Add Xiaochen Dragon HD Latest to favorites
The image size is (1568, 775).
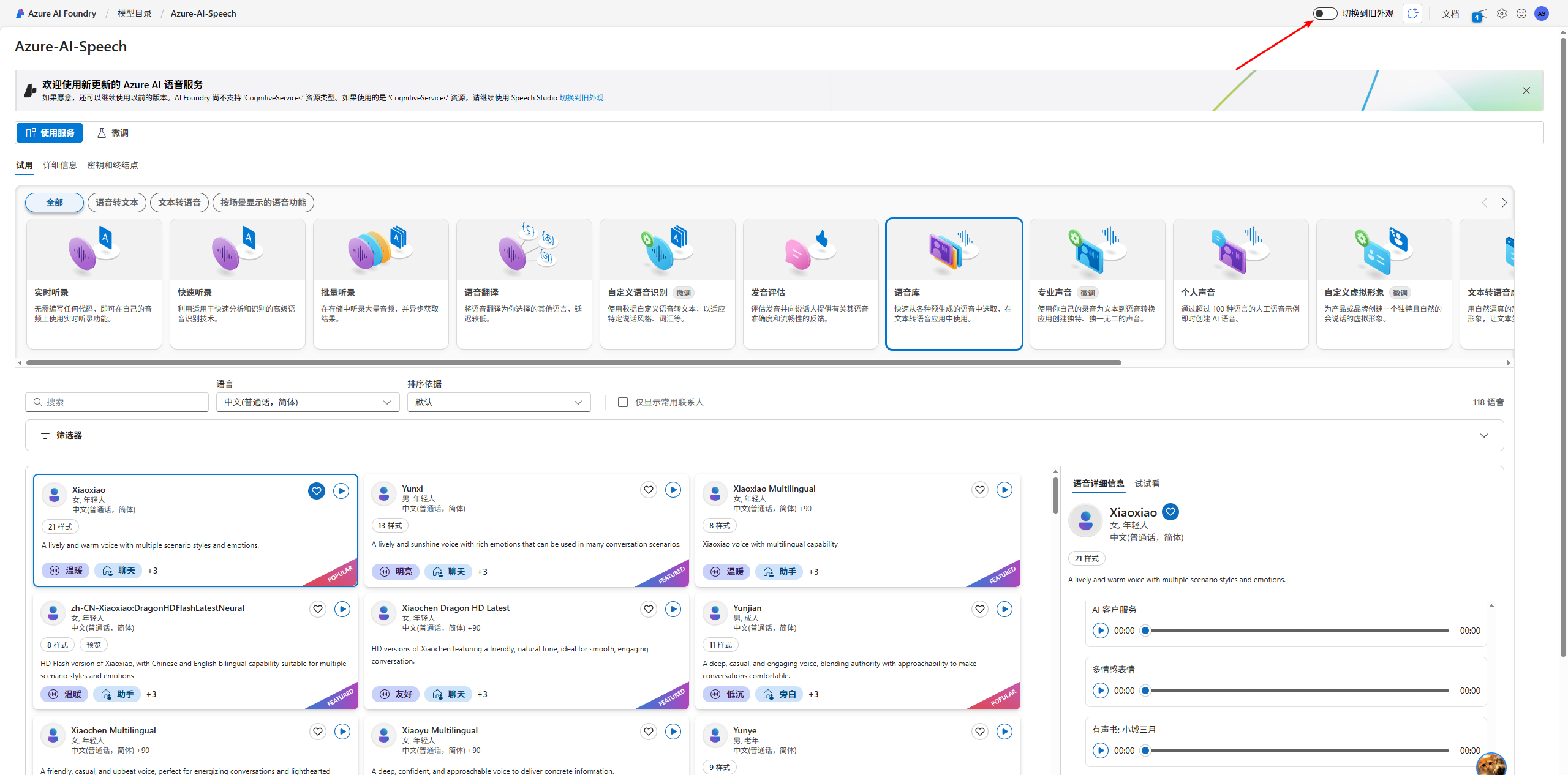click(648, 609)
